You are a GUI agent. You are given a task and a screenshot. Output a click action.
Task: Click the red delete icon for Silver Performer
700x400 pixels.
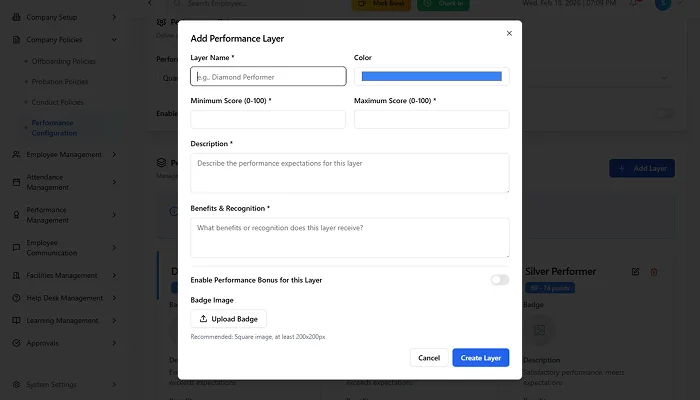[x=654, y=272]
